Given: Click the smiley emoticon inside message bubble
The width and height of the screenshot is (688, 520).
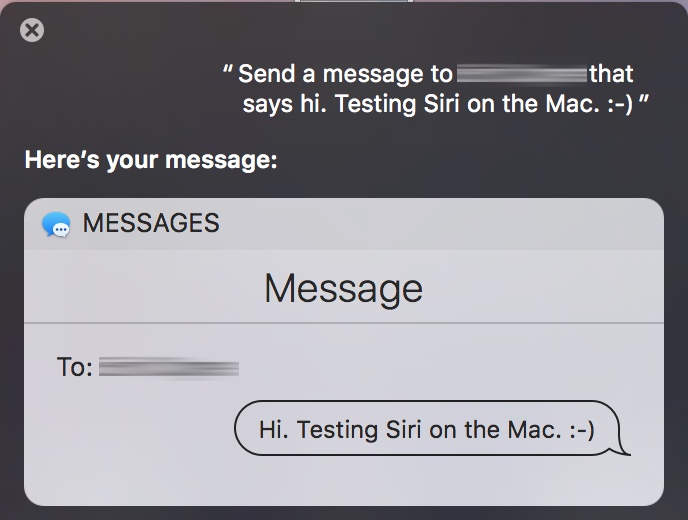Looking at the screenshot, I should [582, 430].
